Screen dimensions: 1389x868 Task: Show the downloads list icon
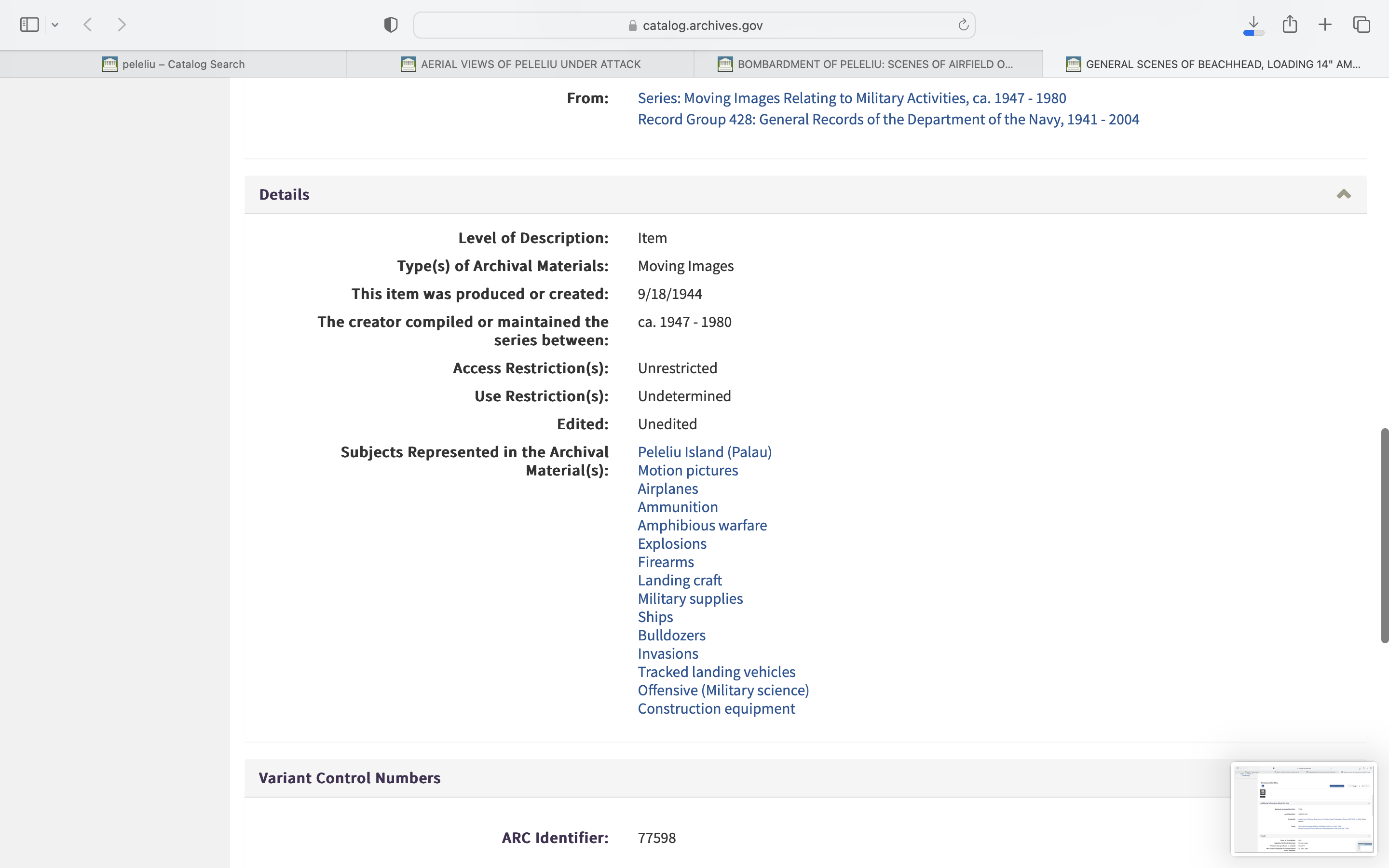click(1253, 25)
